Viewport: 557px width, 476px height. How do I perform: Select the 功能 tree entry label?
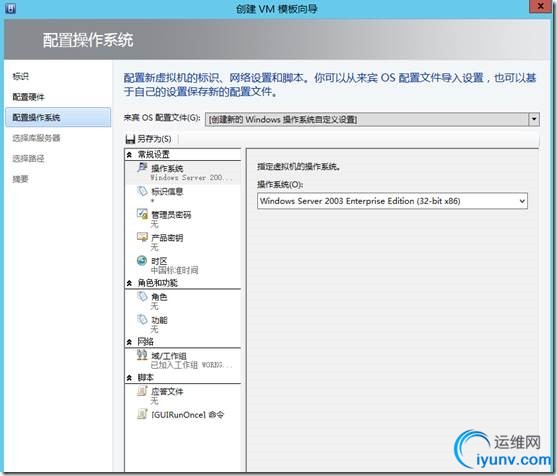click(159, 320)
